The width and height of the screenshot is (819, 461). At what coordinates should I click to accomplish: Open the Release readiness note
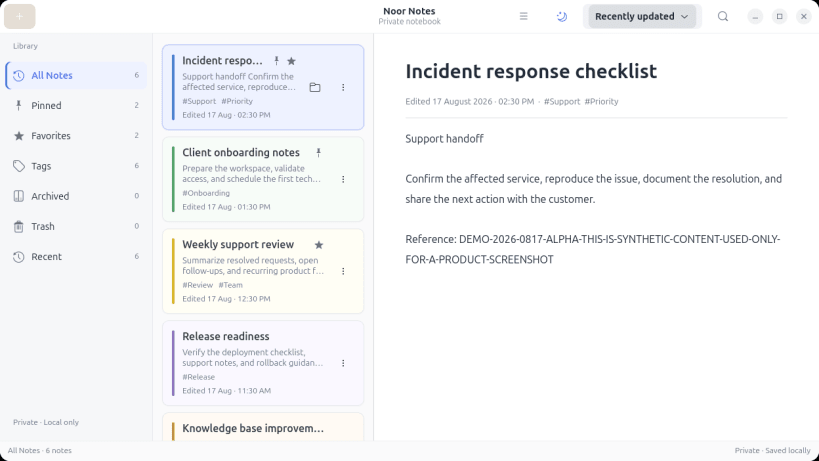click(263, 363)
